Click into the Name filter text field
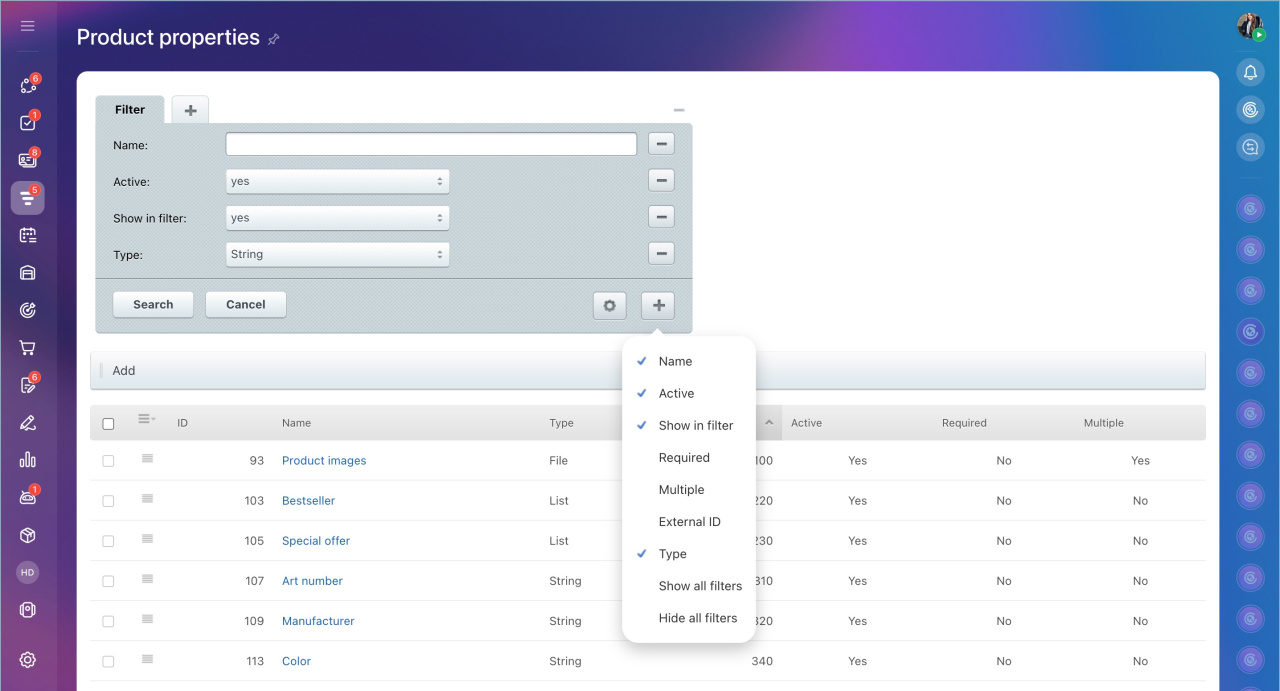 click(x=431, y=145)
